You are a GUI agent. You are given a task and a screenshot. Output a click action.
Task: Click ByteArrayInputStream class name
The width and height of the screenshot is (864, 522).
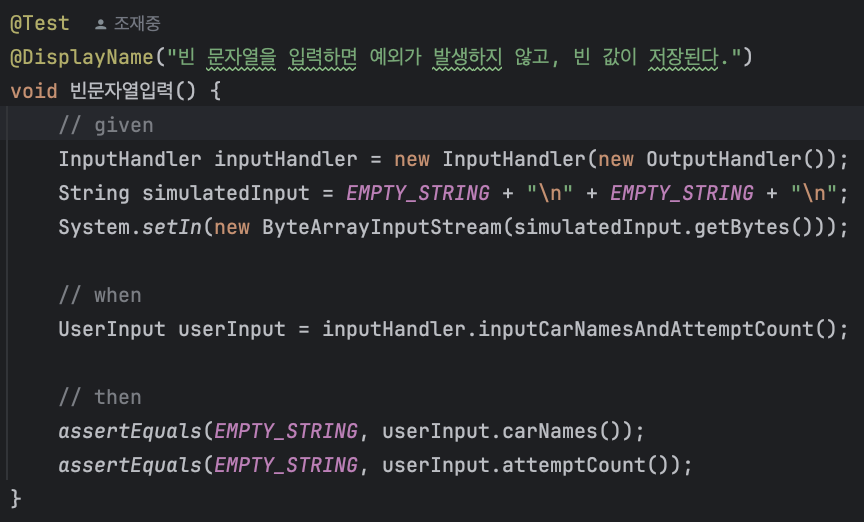(382, 227)
